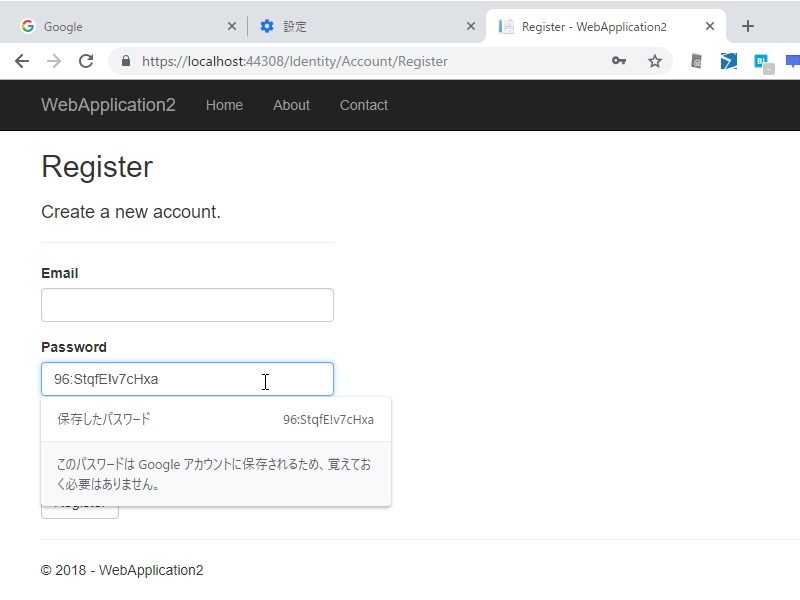Viewport: 800px width, 600px height.
Task: Open the Contact page
Action: click(363, 105)
